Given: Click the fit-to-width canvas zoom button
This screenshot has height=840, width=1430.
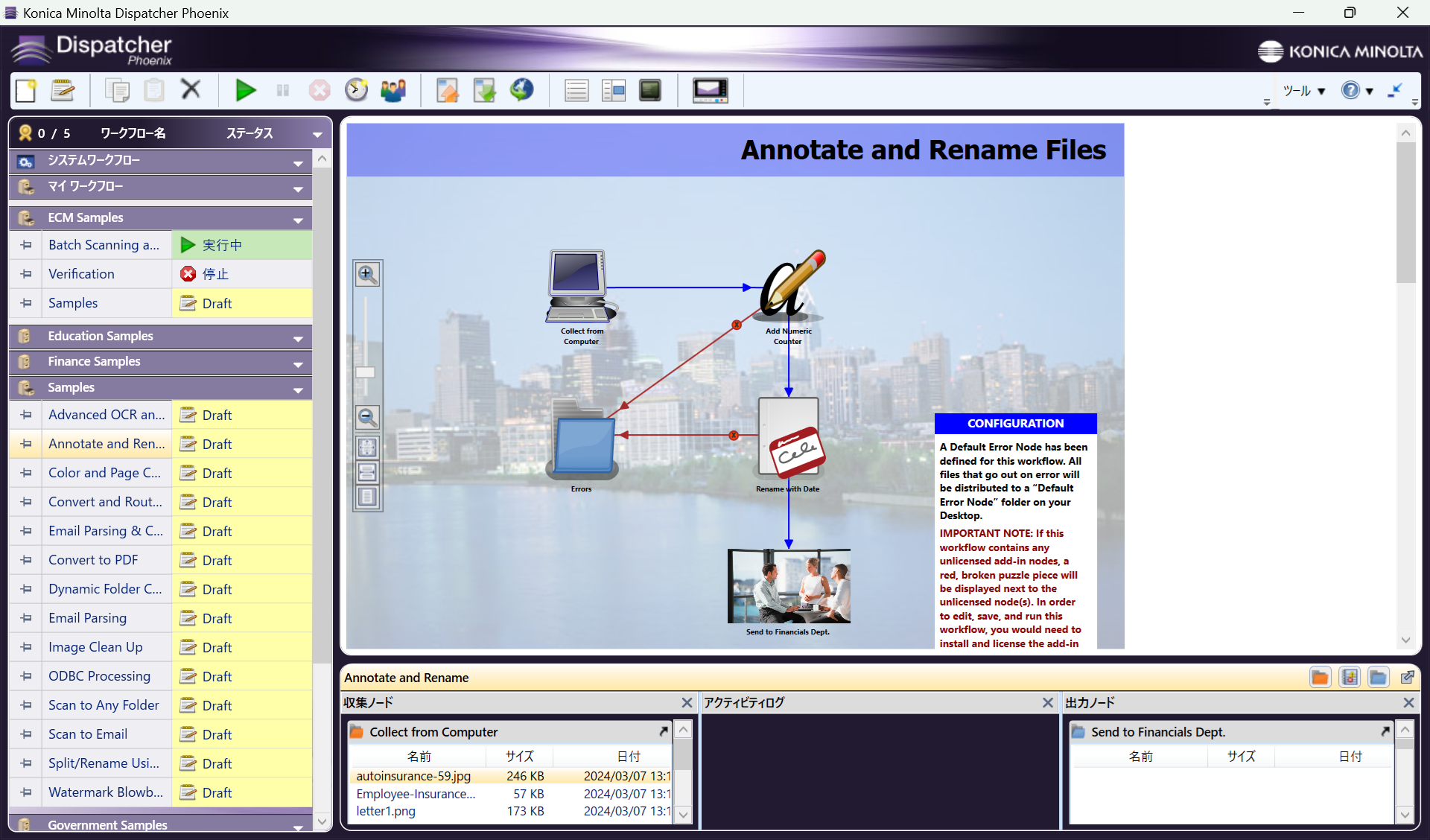Looking at the screenshot, I should point(367,472).
